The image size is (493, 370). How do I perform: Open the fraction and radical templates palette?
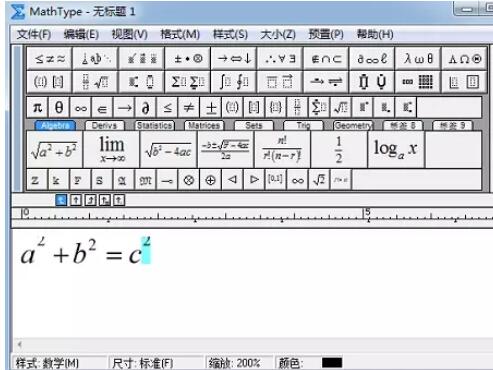tap(96, 81)
